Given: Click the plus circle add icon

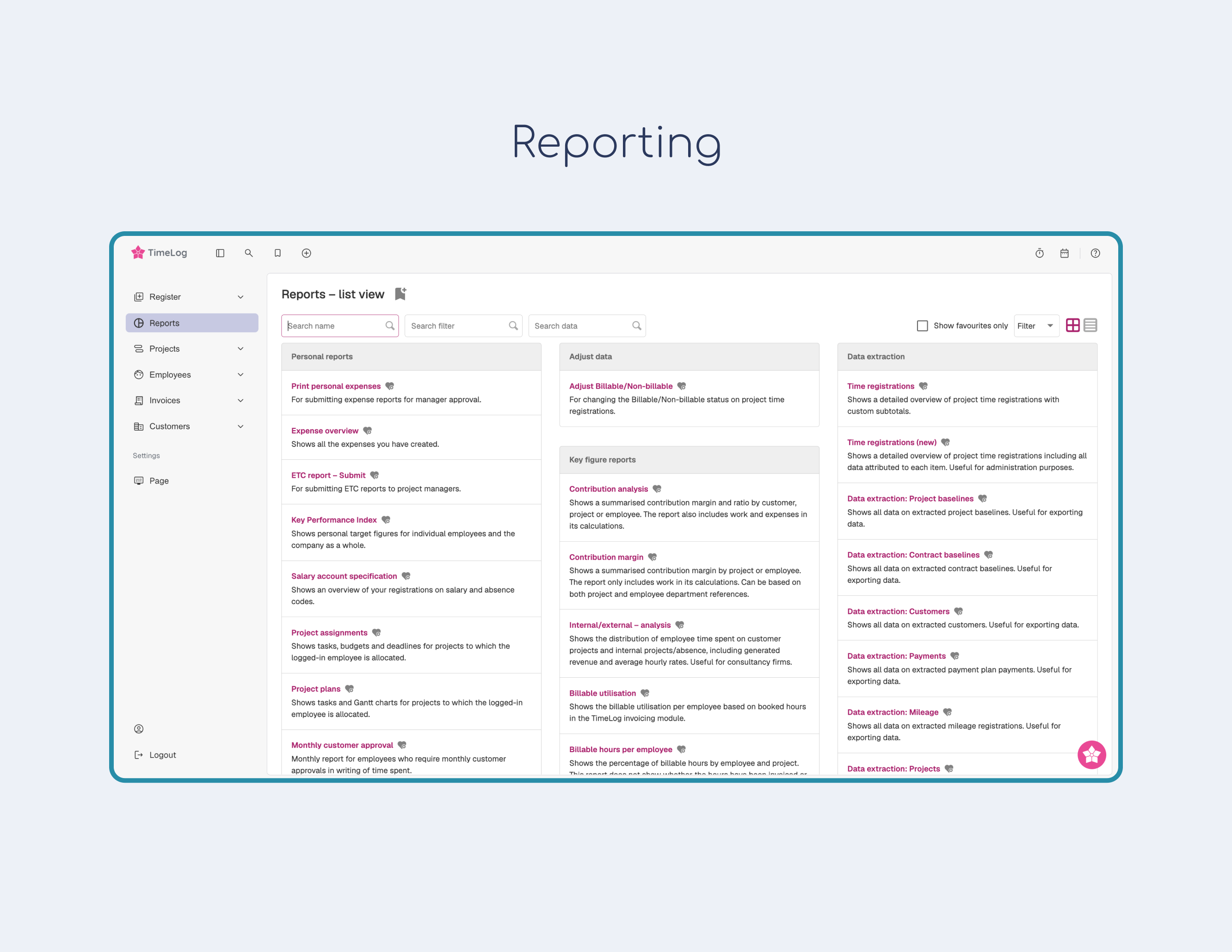Looking at the screenshot, I should (x=306, y=253).
